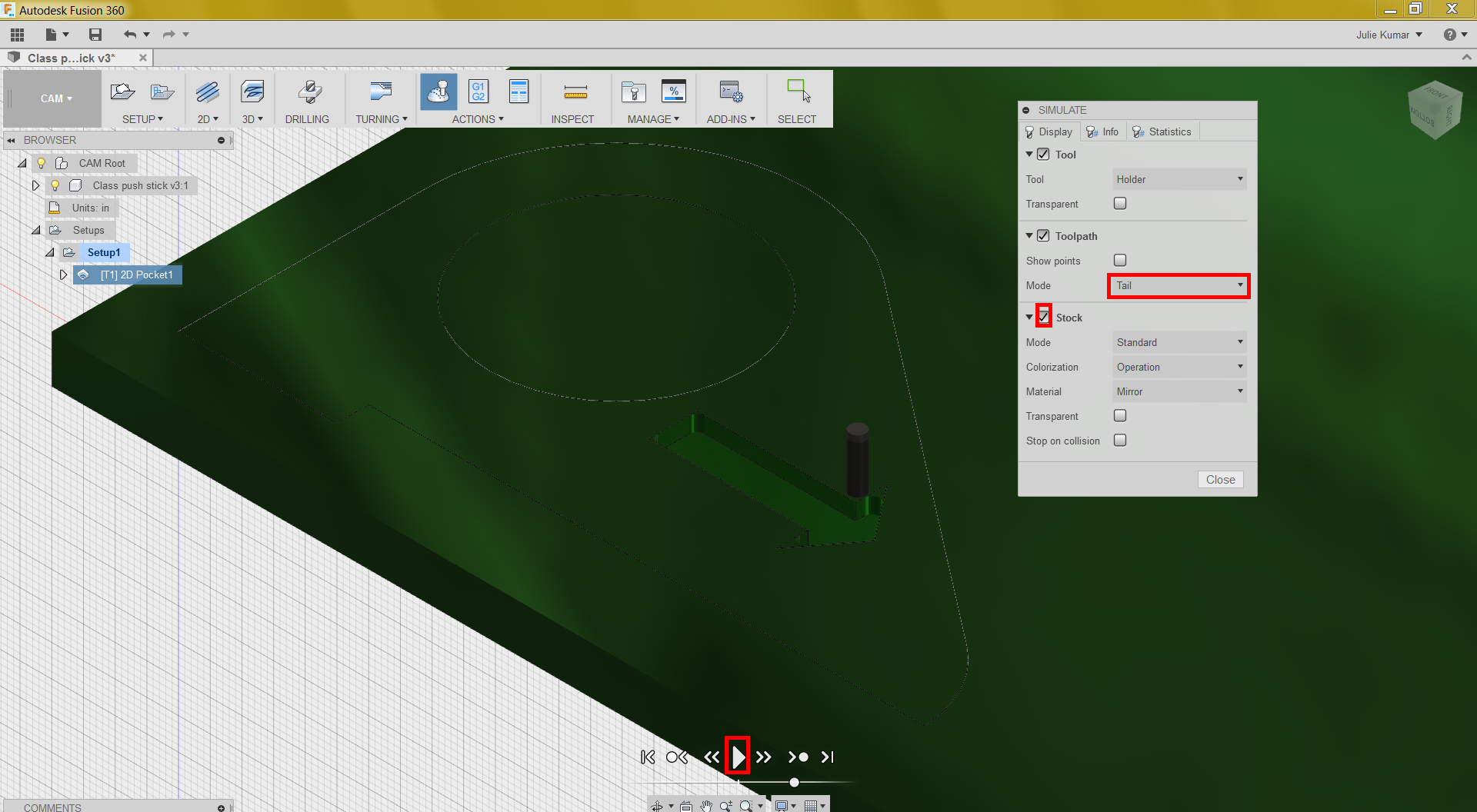Select the Setup1 tree item
Screen dimensions: 1477x812
point(104,252)
